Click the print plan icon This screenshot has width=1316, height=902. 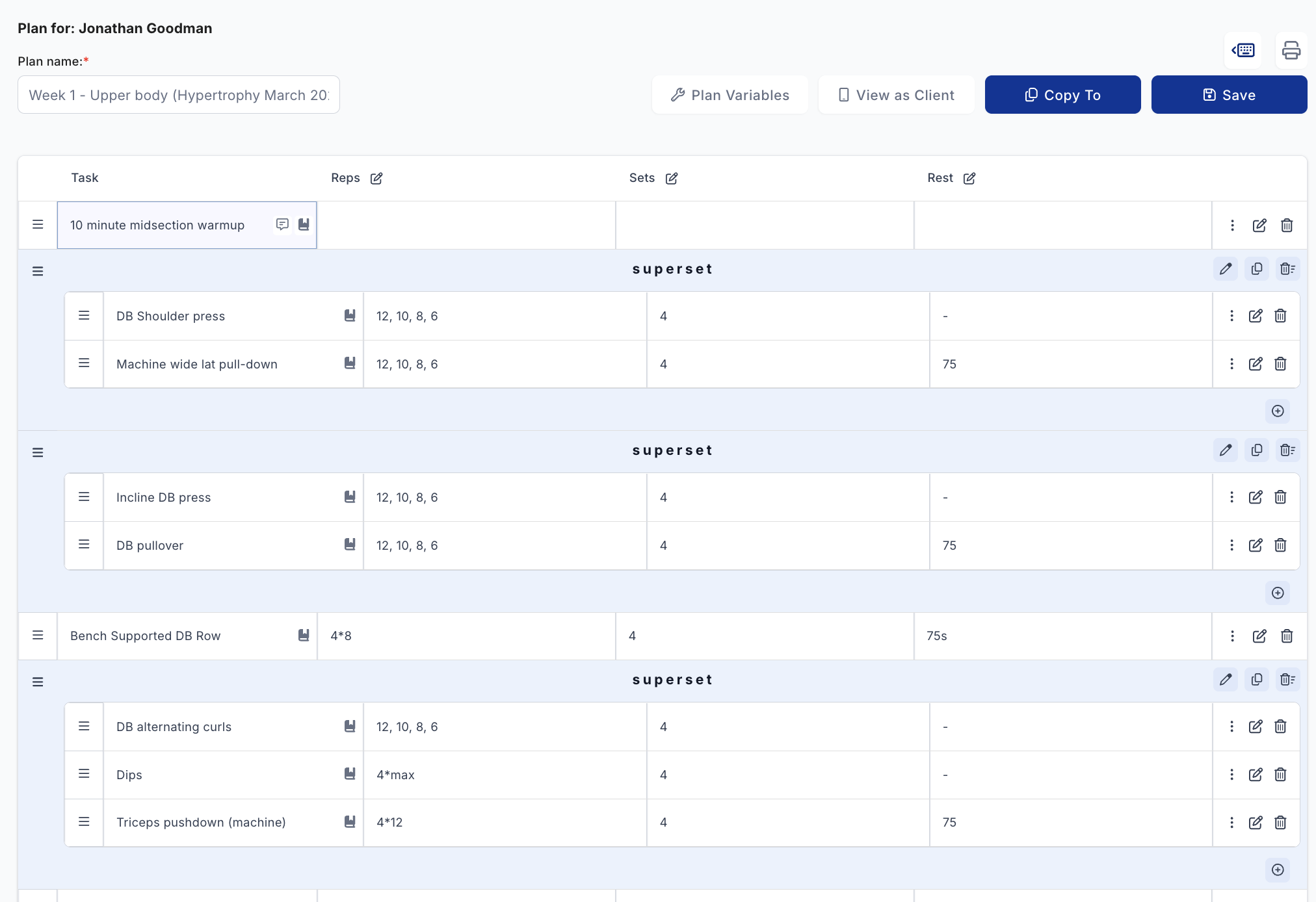point(1291,50)
